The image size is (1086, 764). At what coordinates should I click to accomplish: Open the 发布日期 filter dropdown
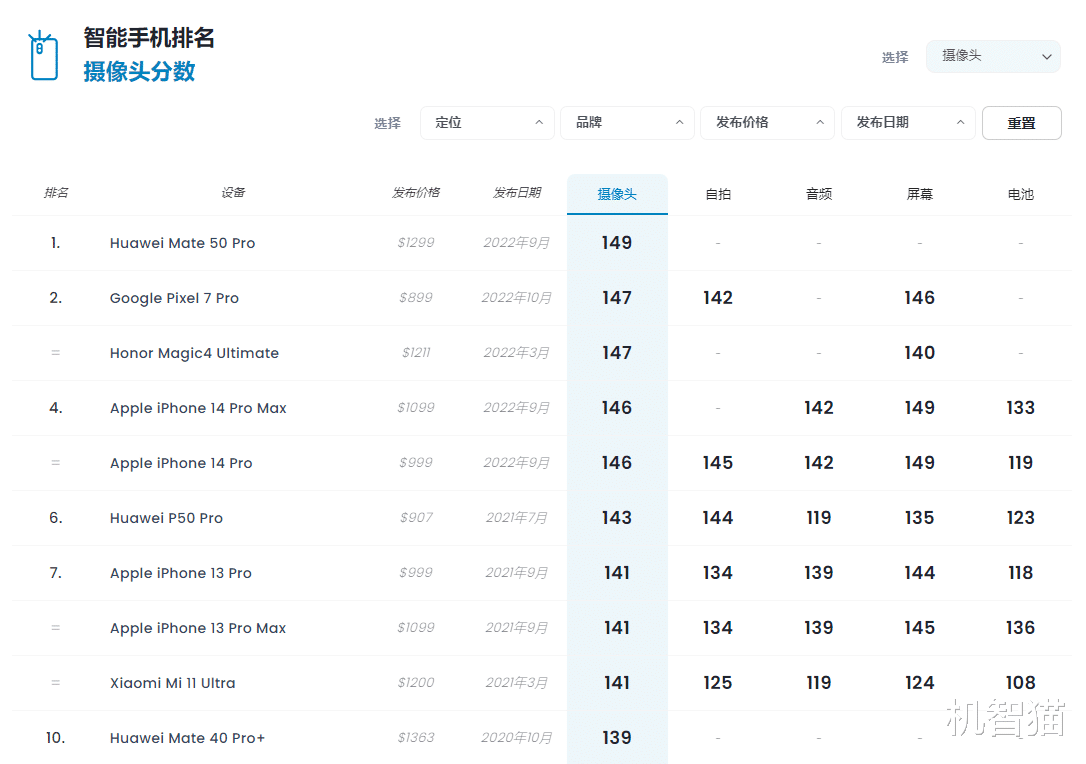click(908, 123)
